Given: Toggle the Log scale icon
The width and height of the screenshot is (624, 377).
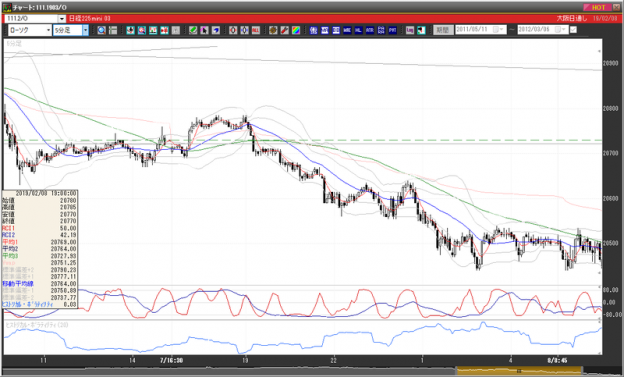Looking at the screenshot, I should click(x=410, y=30).
